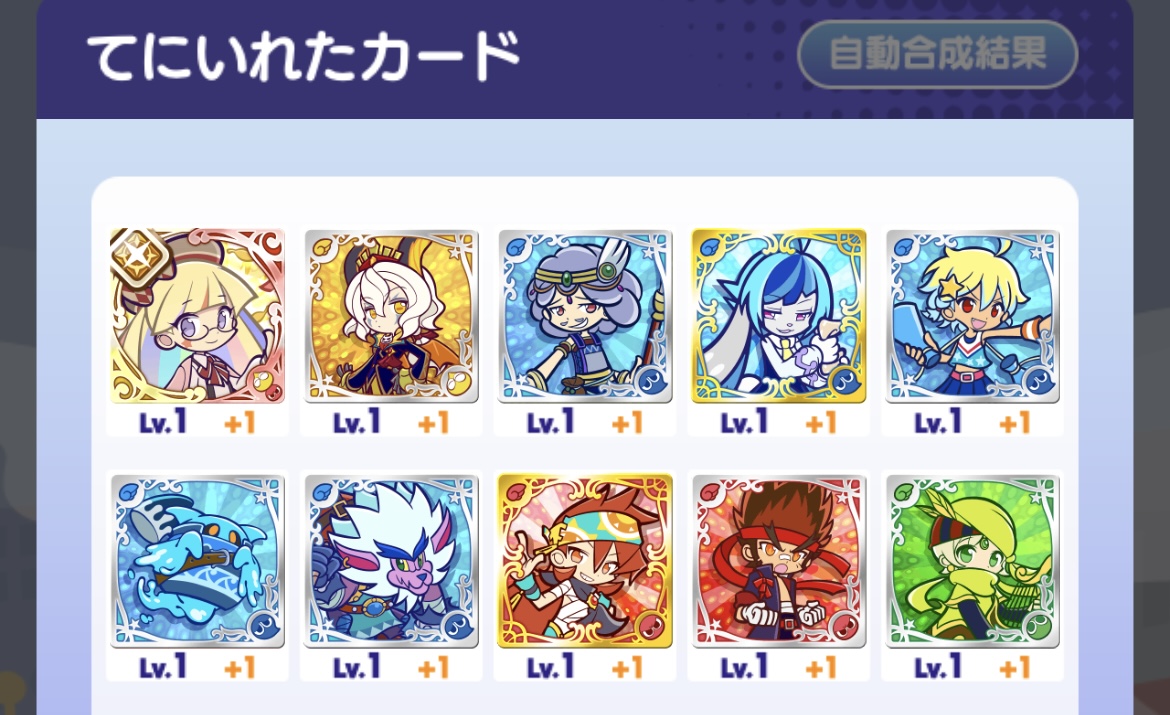Click the blue puyo icon on slime card
The width and height of the screenshot is (1170, 715).
click(263, 627)
